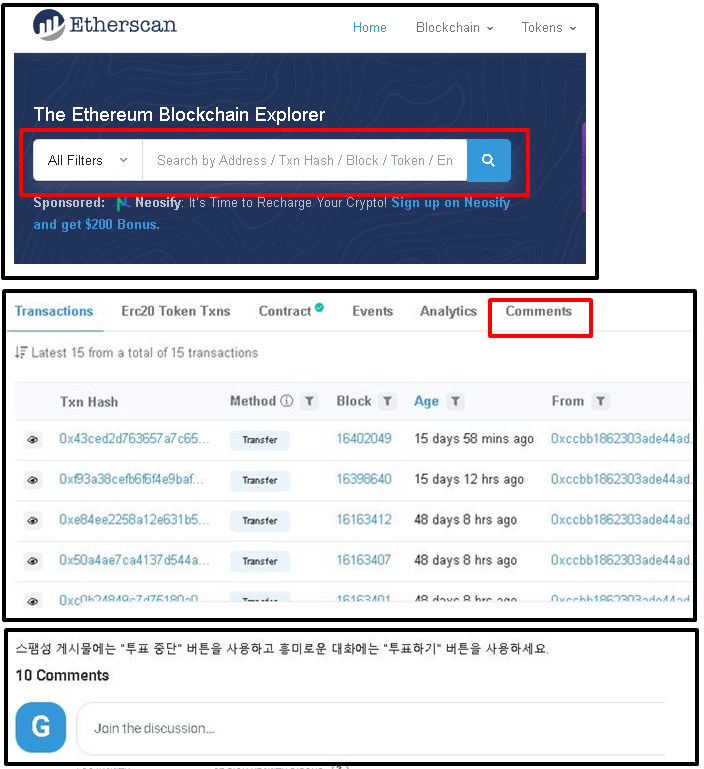704x769 pixels.
Task: Expand the Blockchain menu
Action: point(454,27)
